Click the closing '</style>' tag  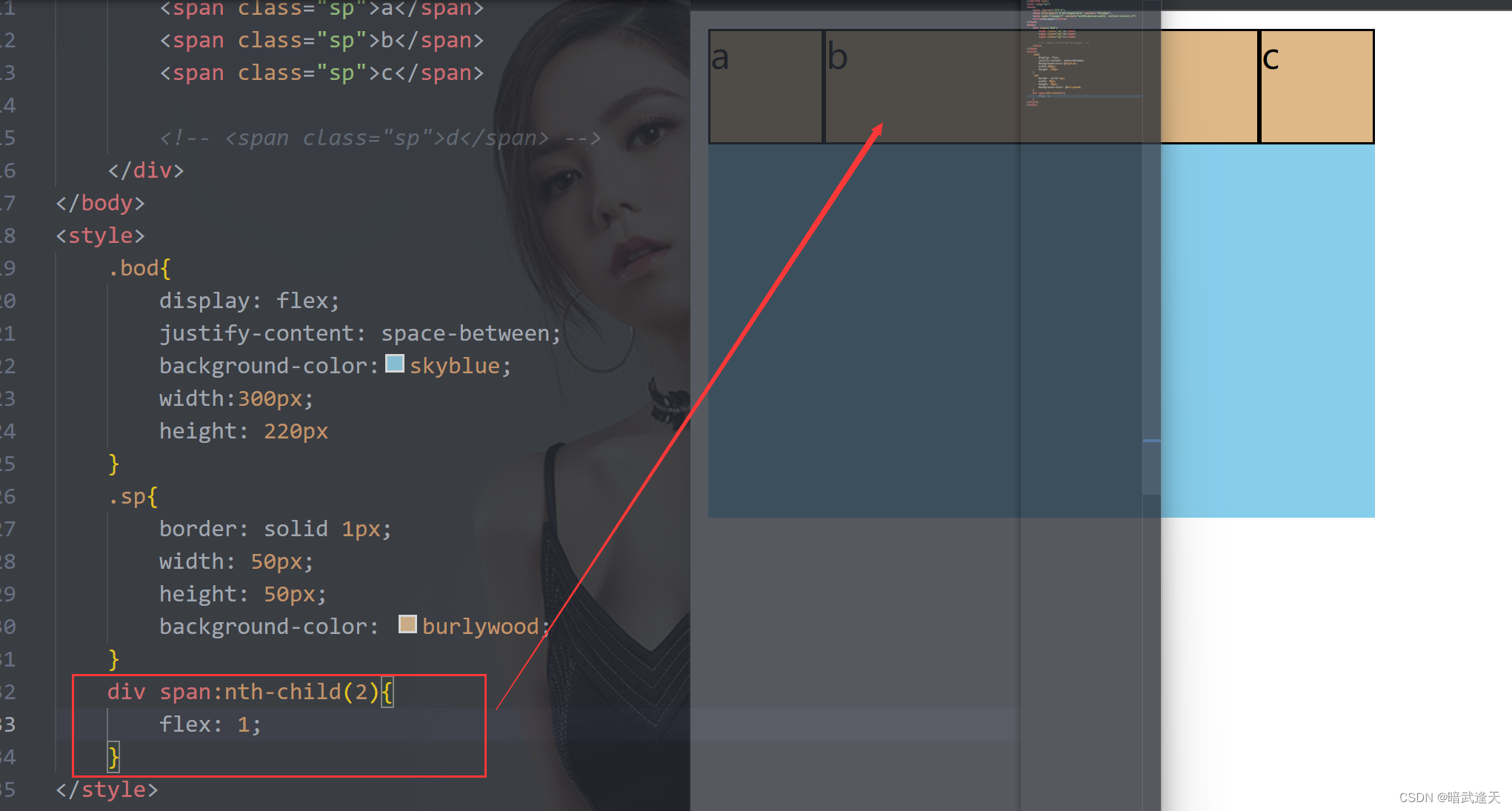[x=107, y=790]
